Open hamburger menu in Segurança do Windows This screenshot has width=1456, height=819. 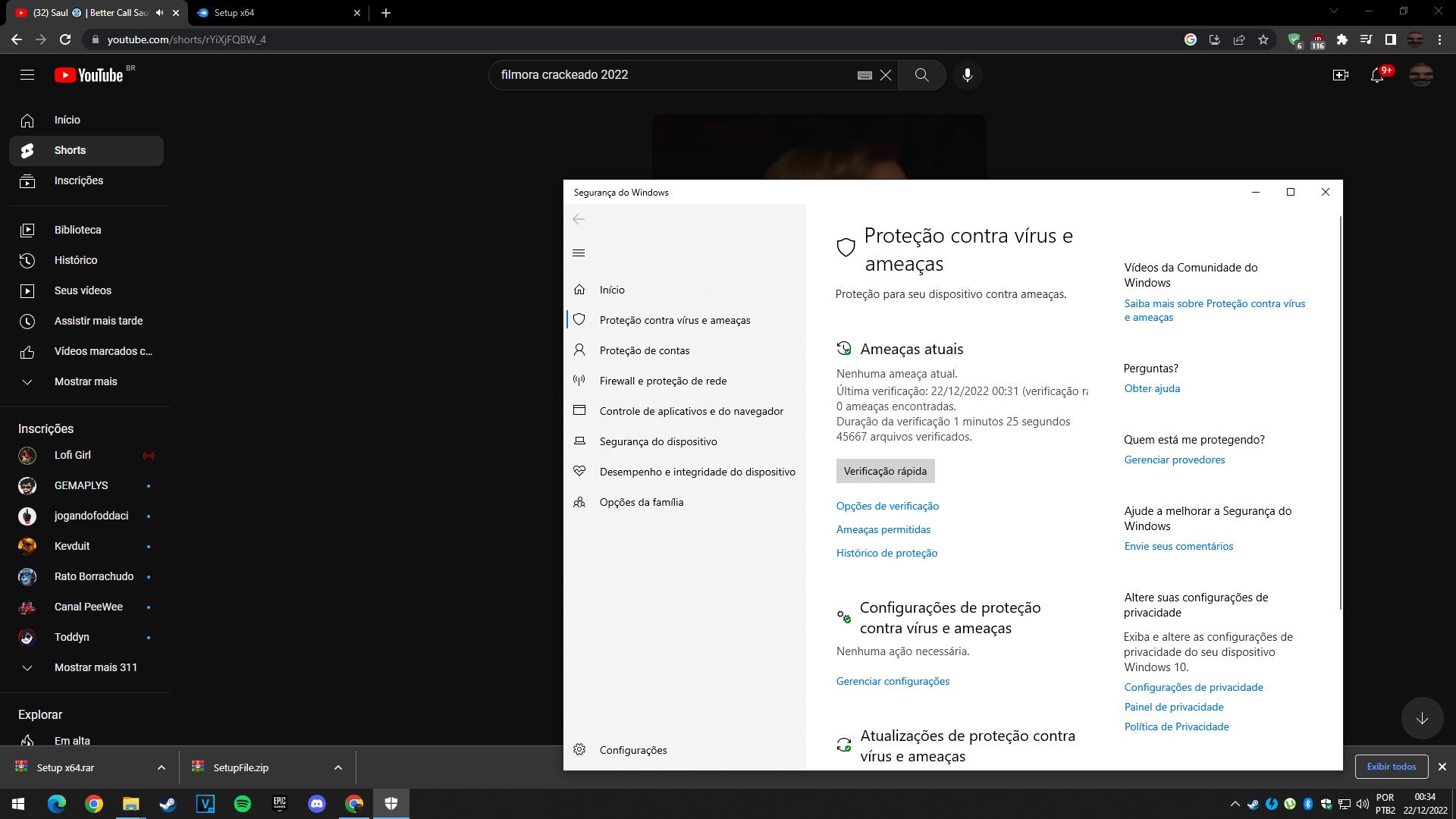579,253
